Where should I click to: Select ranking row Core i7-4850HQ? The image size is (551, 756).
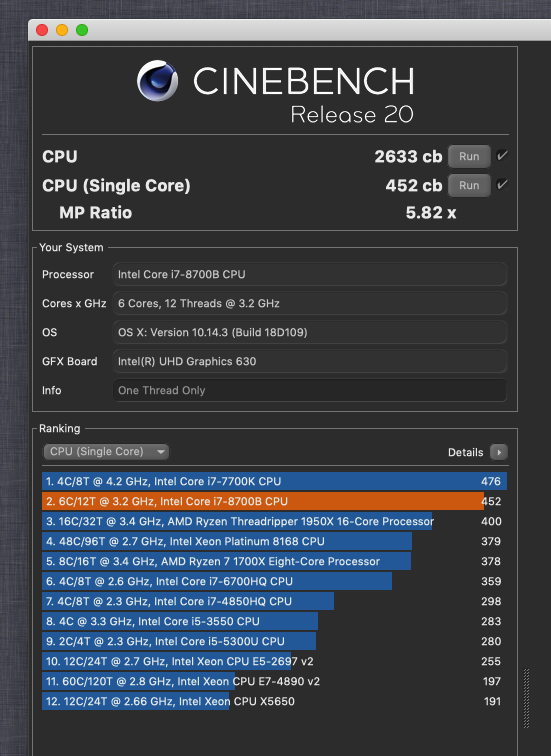[274, 601]
